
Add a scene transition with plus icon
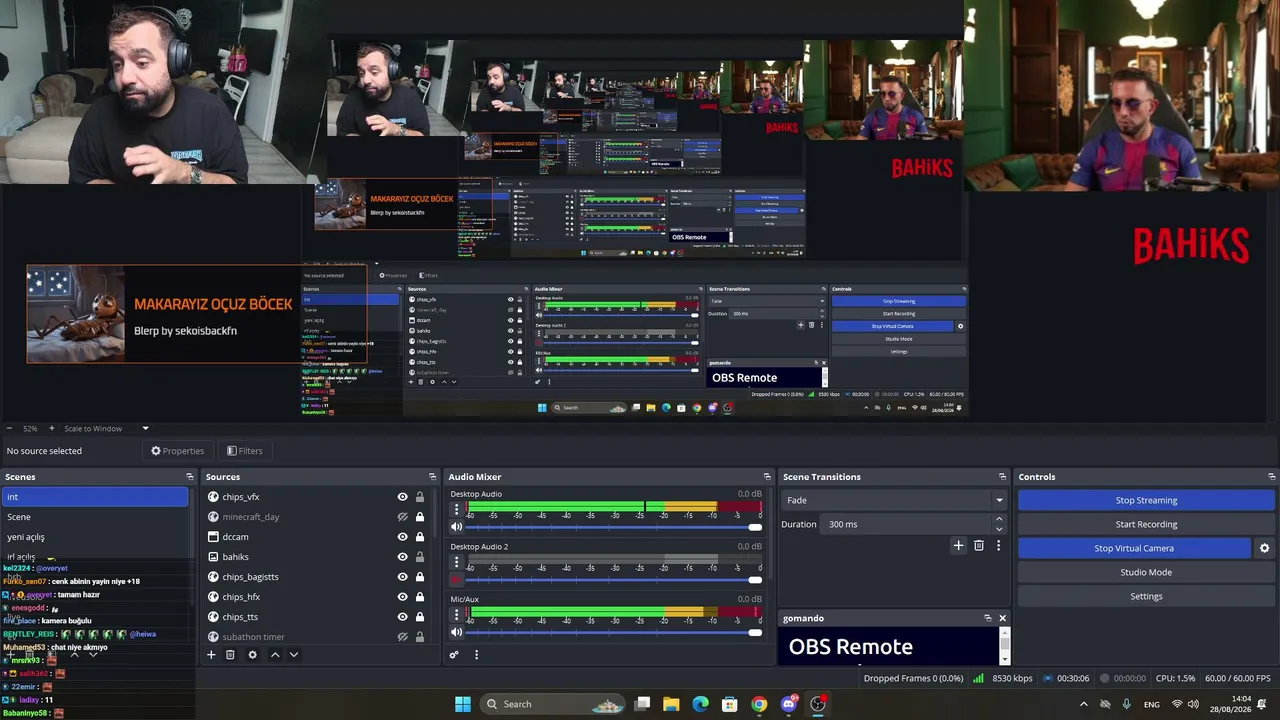[x=958, y=546]
